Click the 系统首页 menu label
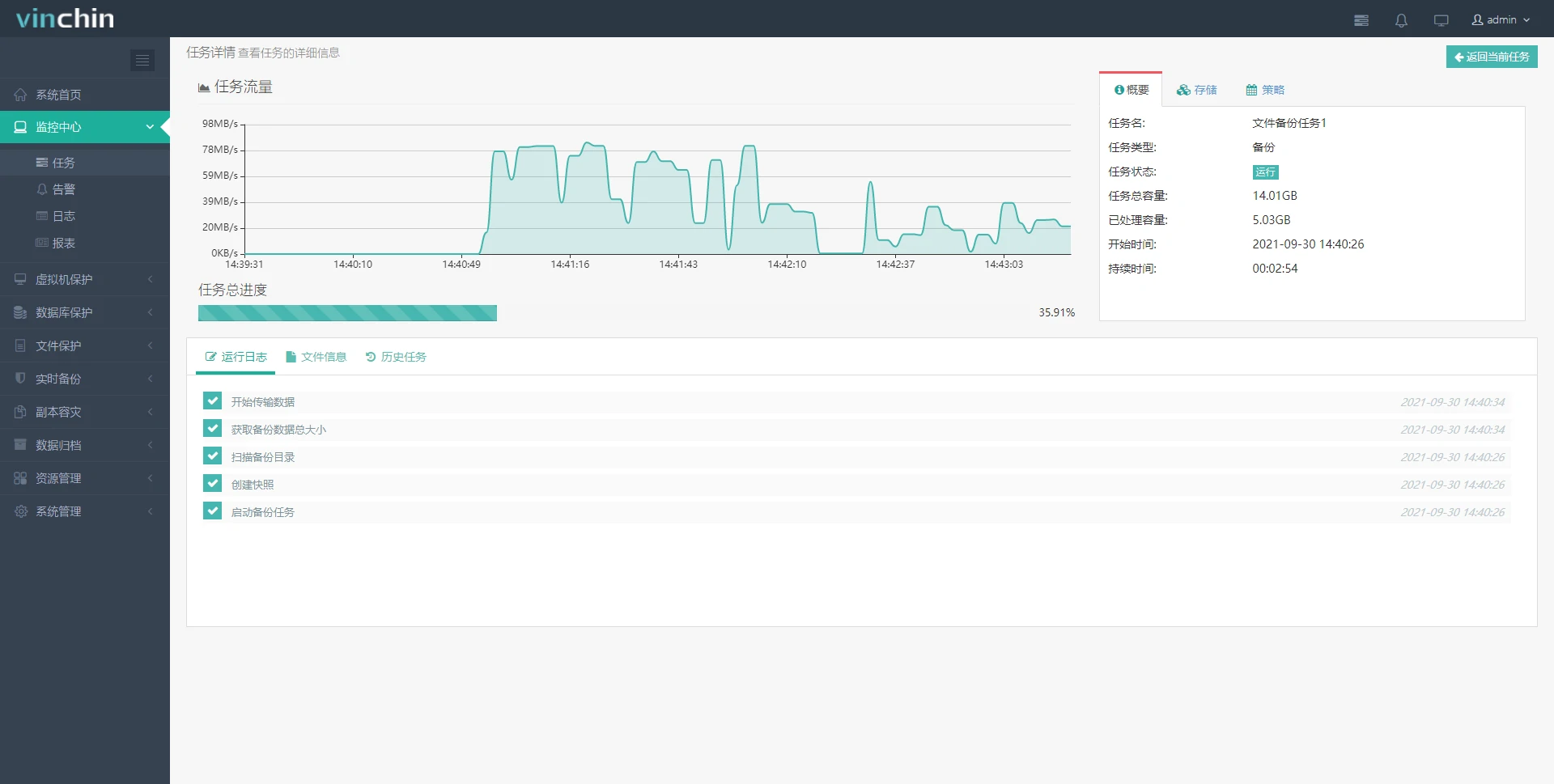Screen dimensions: 1554x784 tap(58, 95)
